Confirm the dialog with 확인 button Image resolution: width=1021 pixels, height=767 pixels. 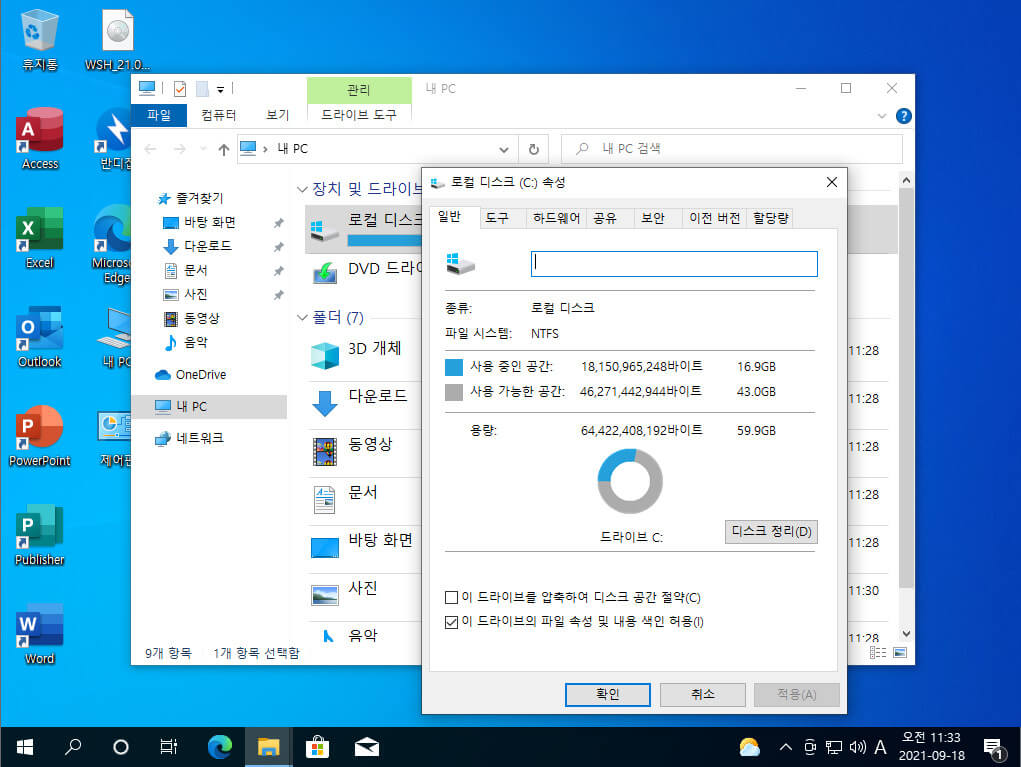click(608, 695)
